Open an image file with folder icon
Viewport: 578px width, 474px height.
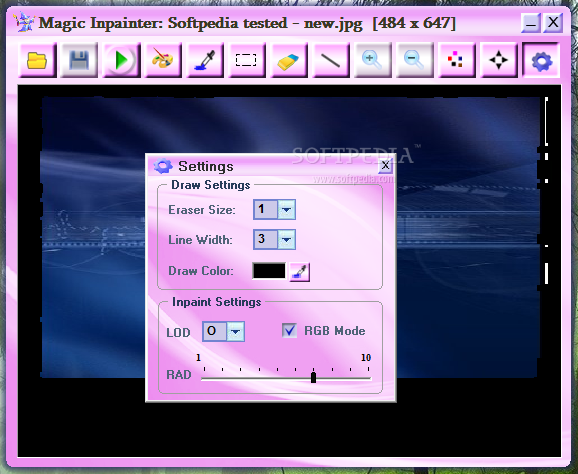pyautogui.click(x=37, y=60)
